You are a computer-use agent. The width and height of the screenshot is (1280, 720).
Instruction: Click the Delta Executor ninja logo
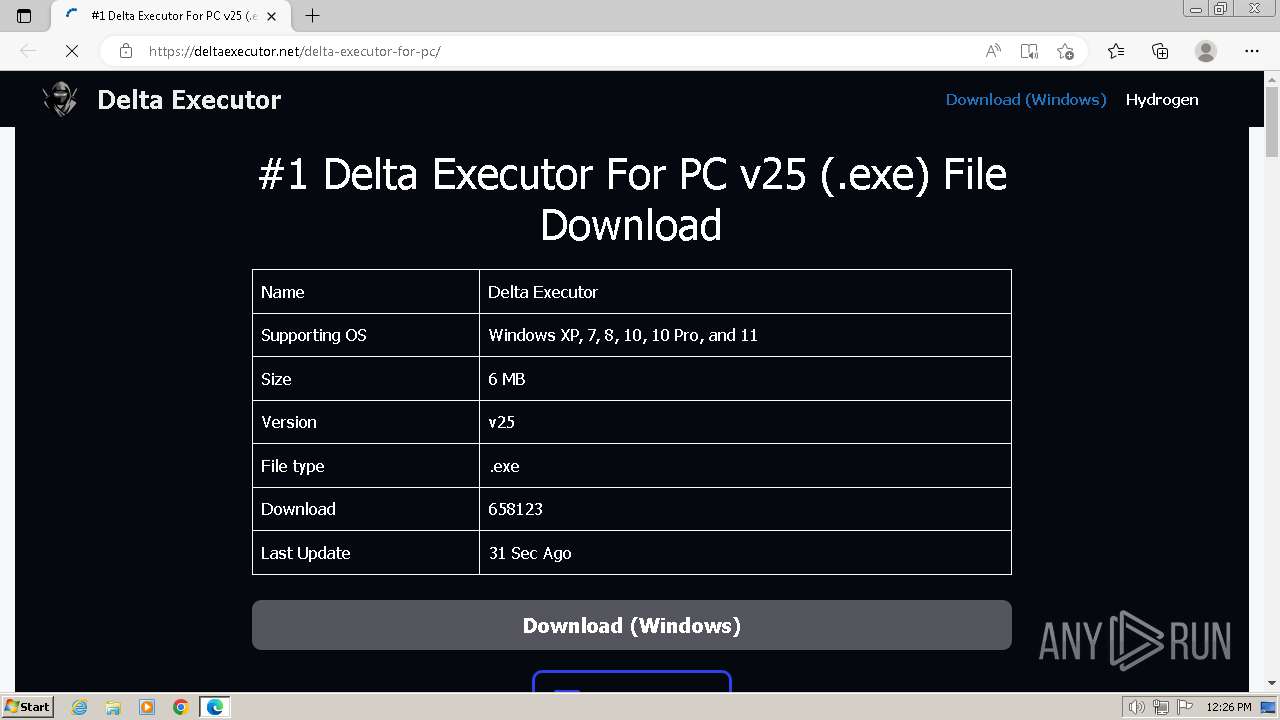[x=61, y=99]
